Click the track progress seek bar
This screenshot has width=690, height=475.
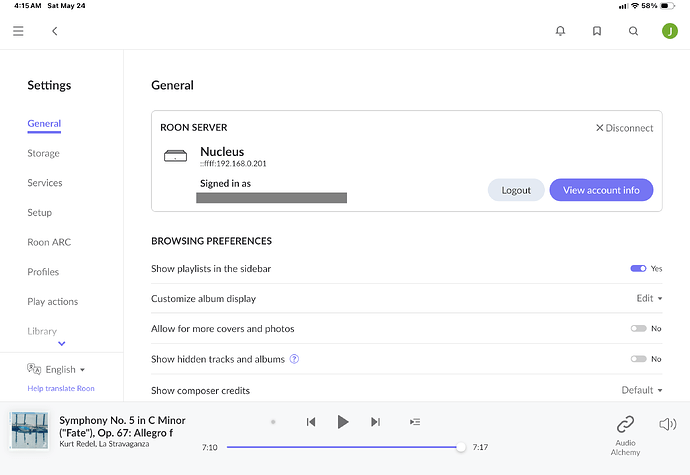click(x=344, y=447)
